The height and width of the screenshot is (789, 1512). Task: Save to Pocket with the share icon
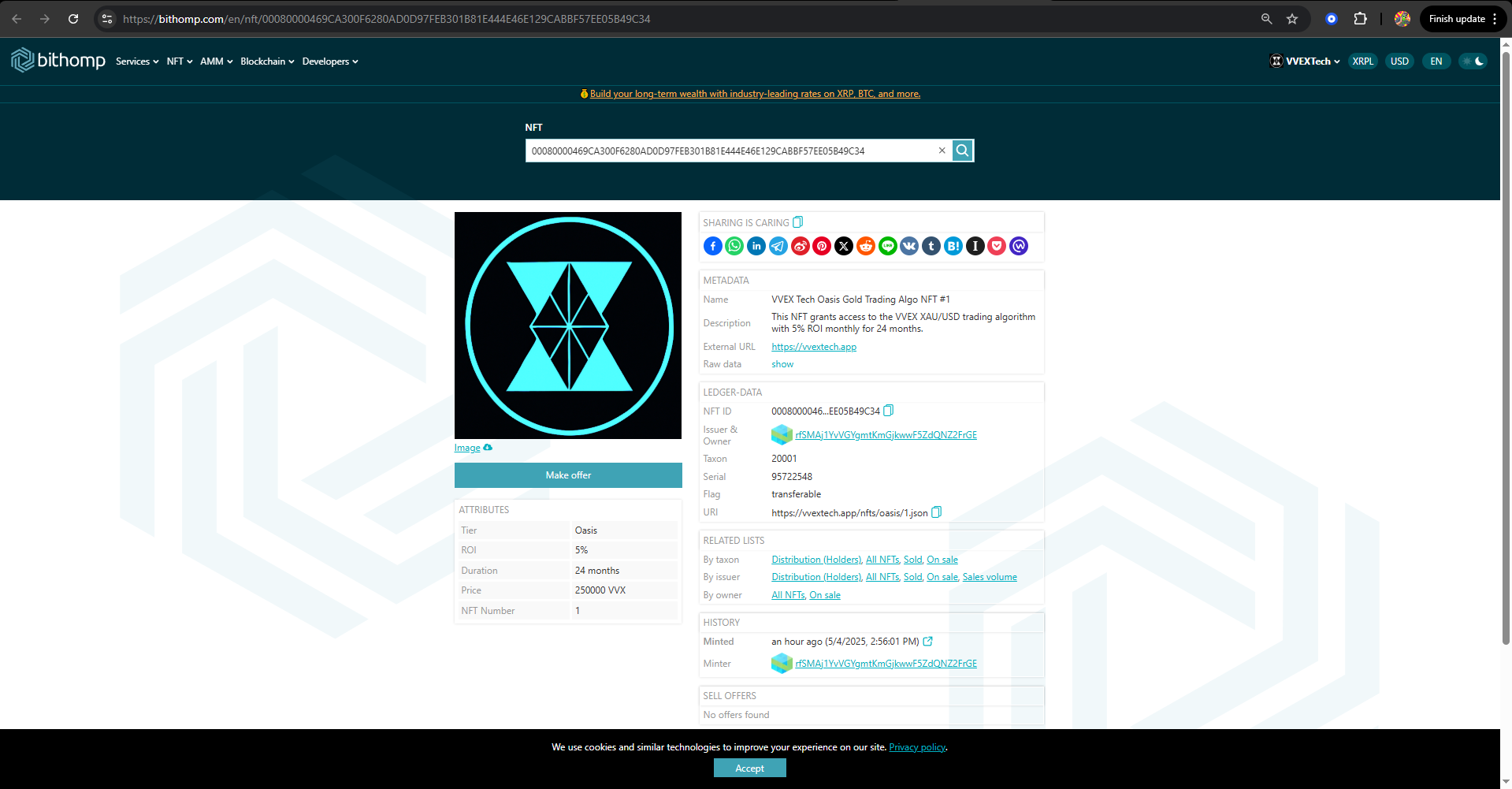pos(997,246)
